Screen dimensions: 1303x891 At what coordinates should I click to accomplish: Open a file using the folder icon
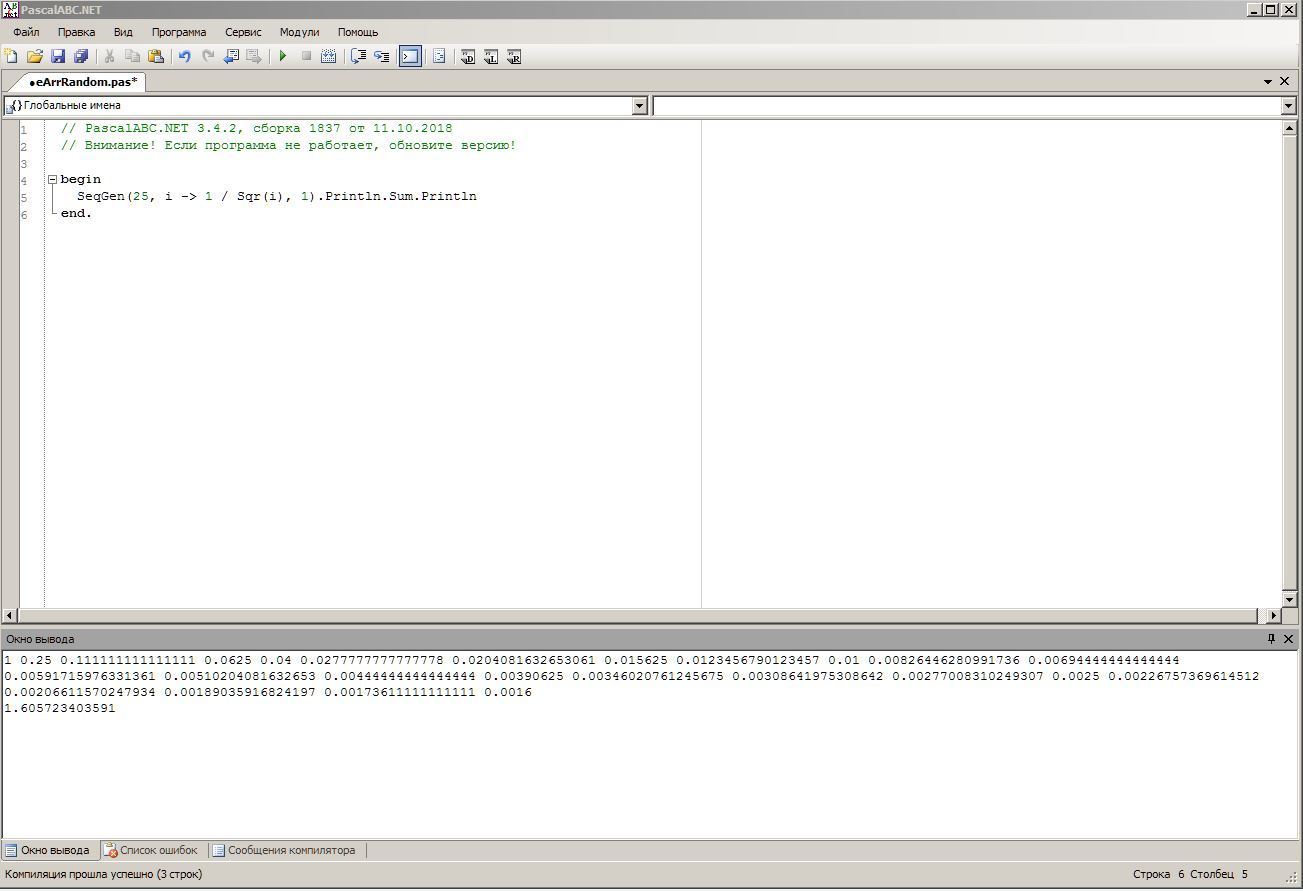pos(35,57)
